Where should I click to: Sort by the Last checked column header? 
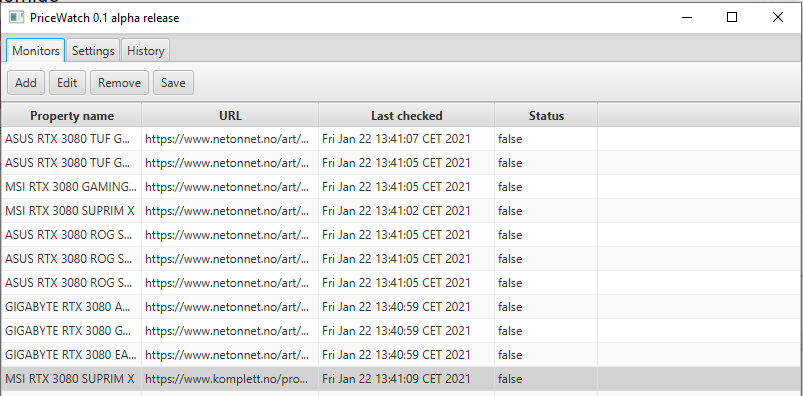pyautogui.click(x=407, y=116)
